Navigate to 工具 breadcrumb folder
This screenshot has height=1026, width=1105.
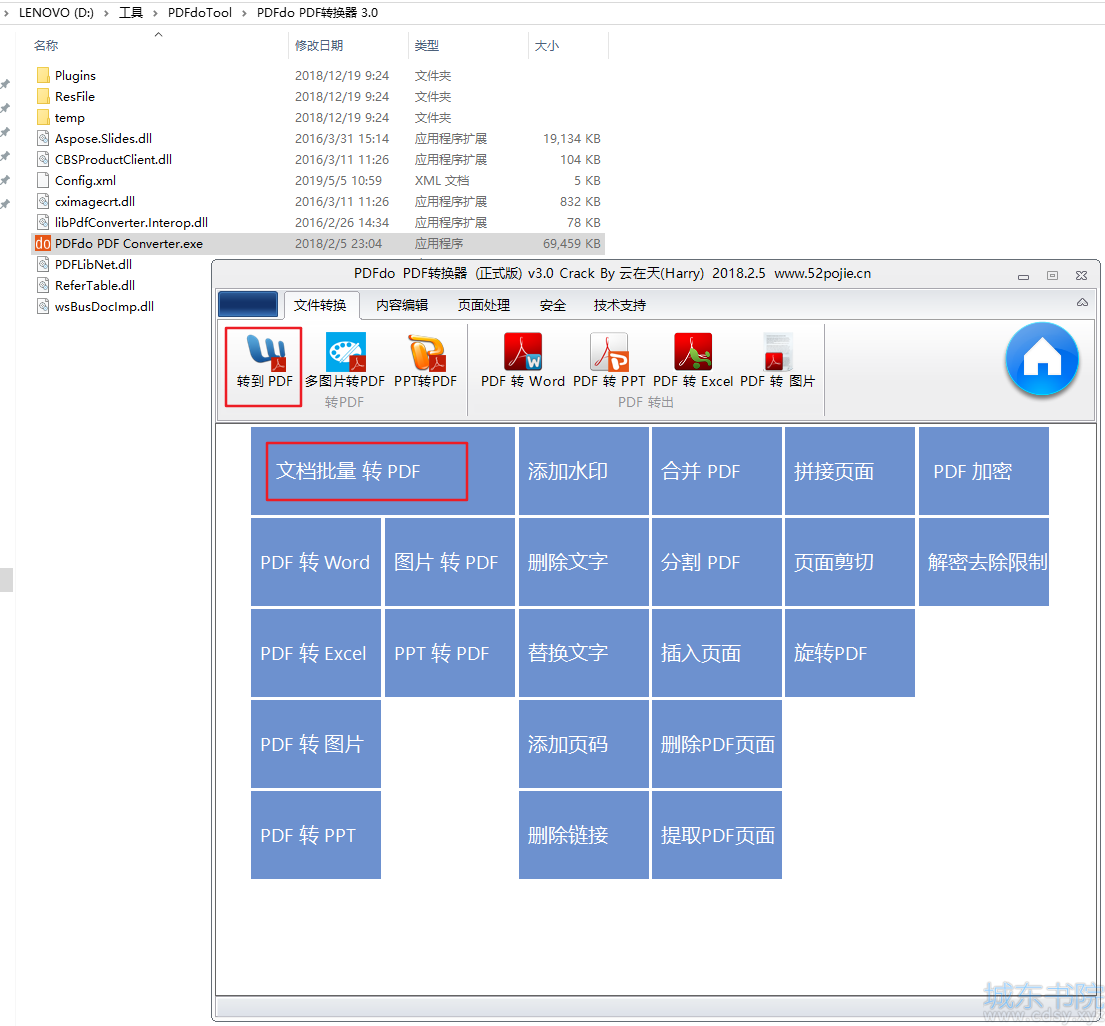[x=131, y=13]
